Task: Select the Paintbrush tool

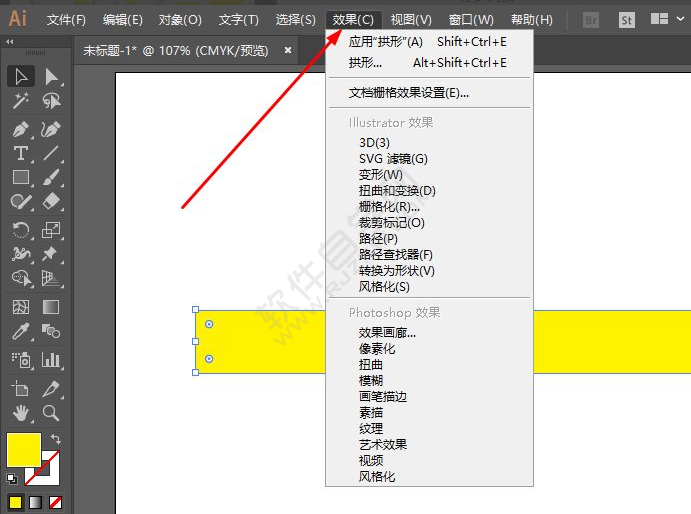Action: (x=51, y=177)
